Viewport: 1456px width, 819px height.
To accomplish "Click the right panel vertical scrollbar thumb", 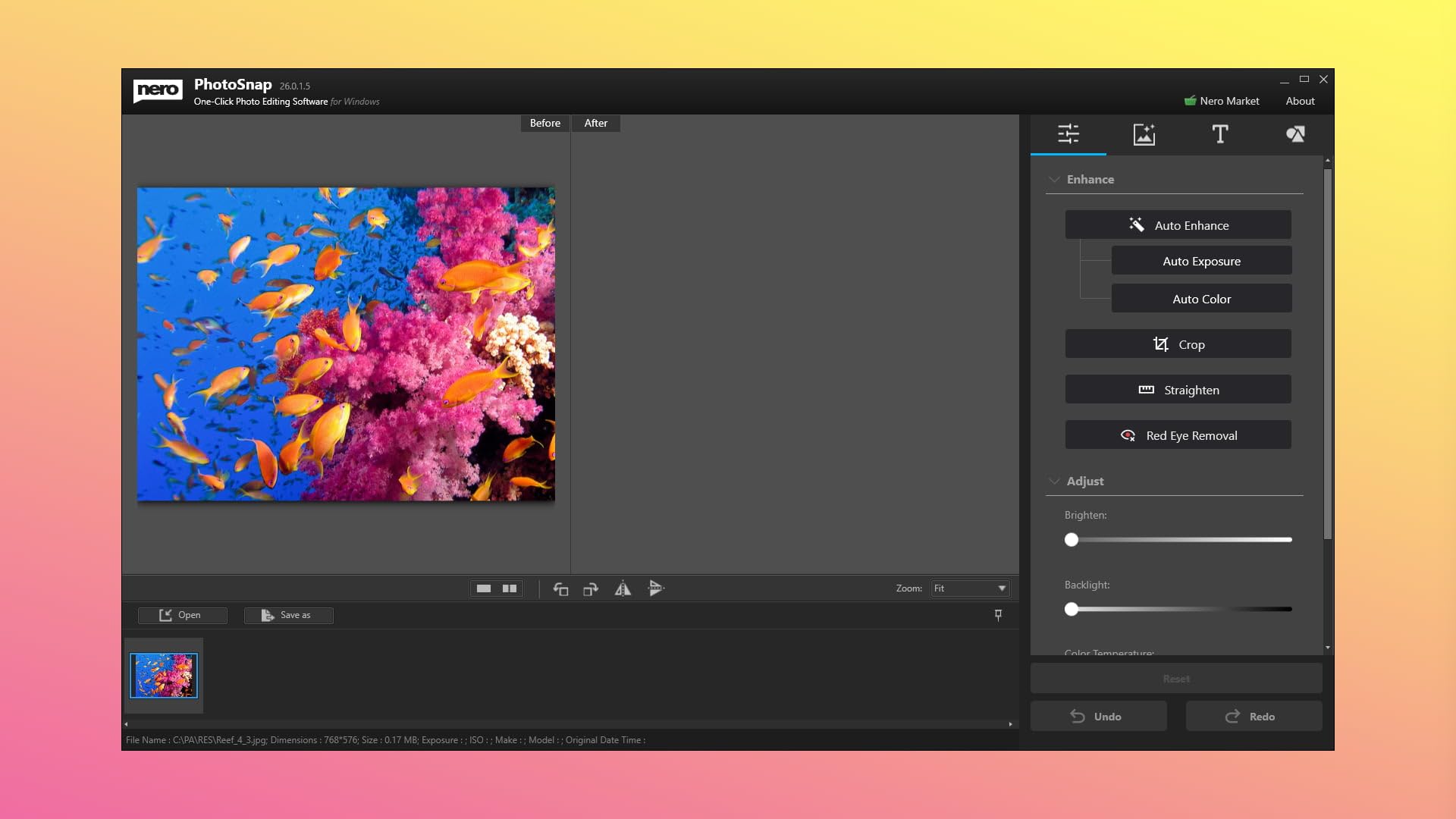I will (1327, 353).
